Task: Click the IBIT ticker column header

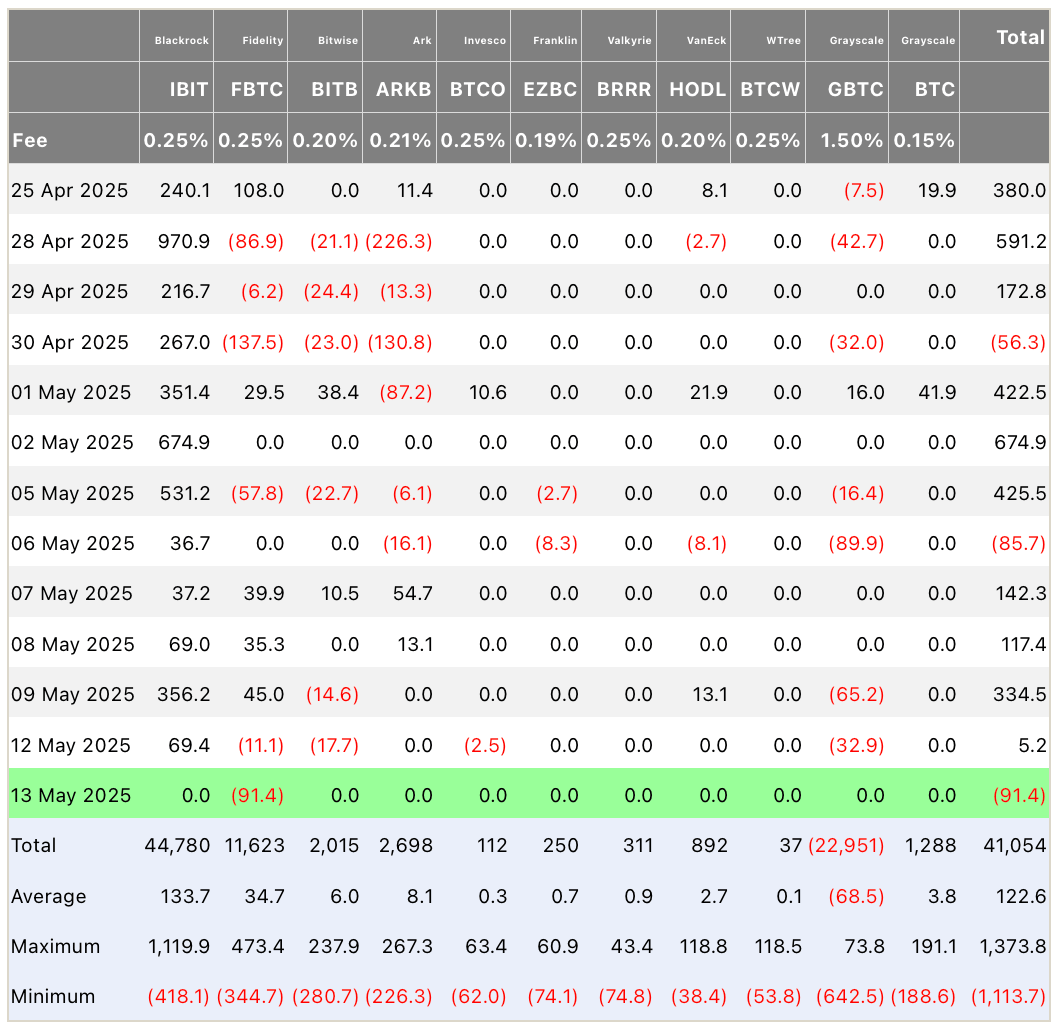Action: [x=188, y=88]
